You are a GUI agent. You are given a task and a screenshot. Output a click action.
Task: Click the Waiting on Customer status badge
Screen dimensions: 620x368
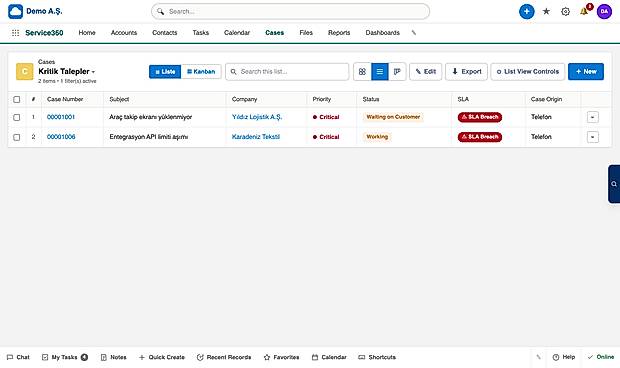[x=393, y=117]
